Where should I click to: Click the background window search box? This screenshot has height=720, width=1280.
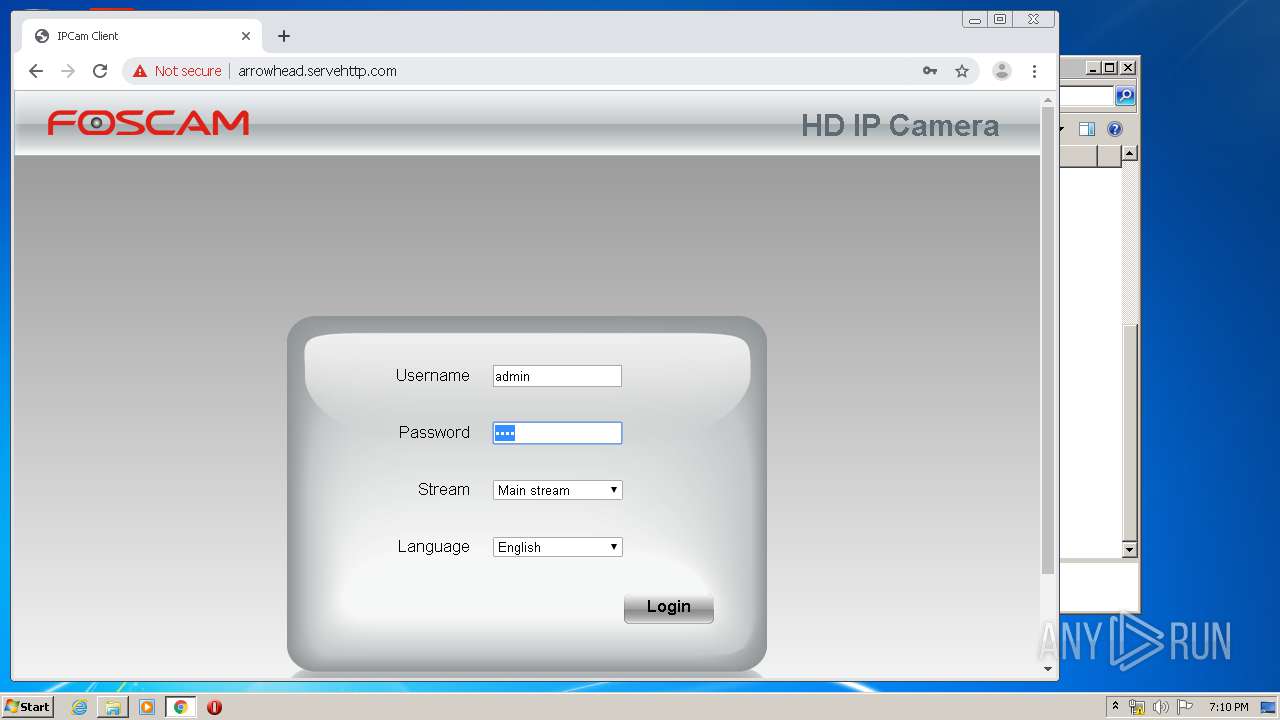click(1087, 96)
